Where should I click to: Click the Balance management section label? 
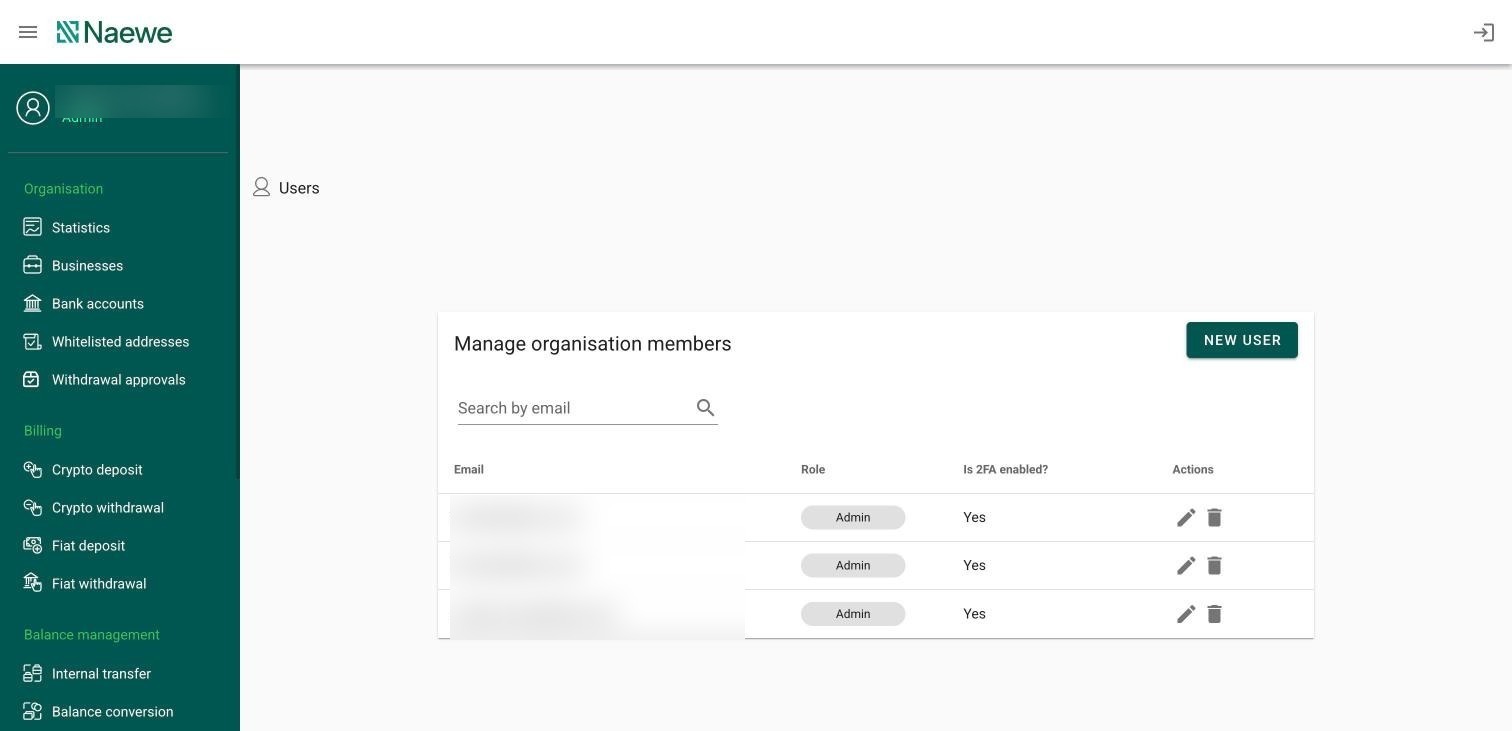pyautogui.click(x=92, y=634)
